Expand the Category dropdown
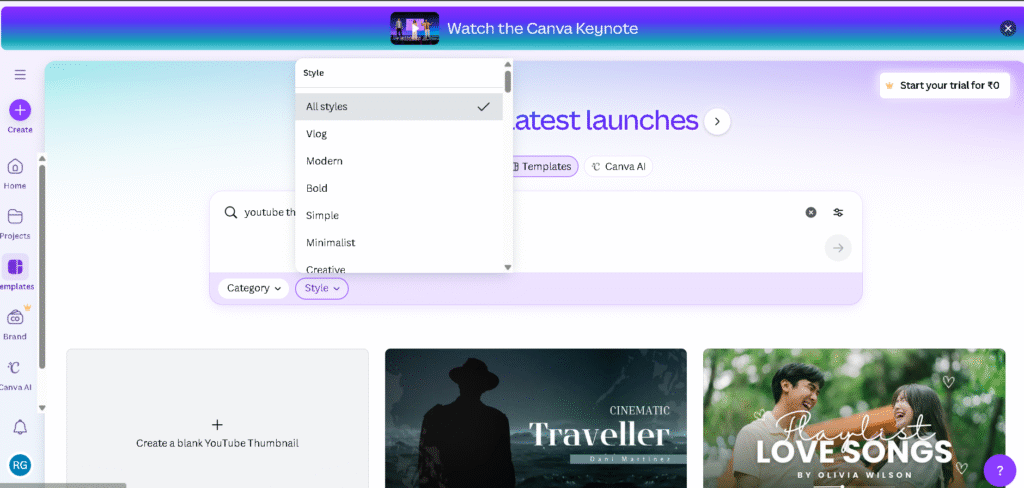Viewport: 1024px width, 488px height. [253, 288]
